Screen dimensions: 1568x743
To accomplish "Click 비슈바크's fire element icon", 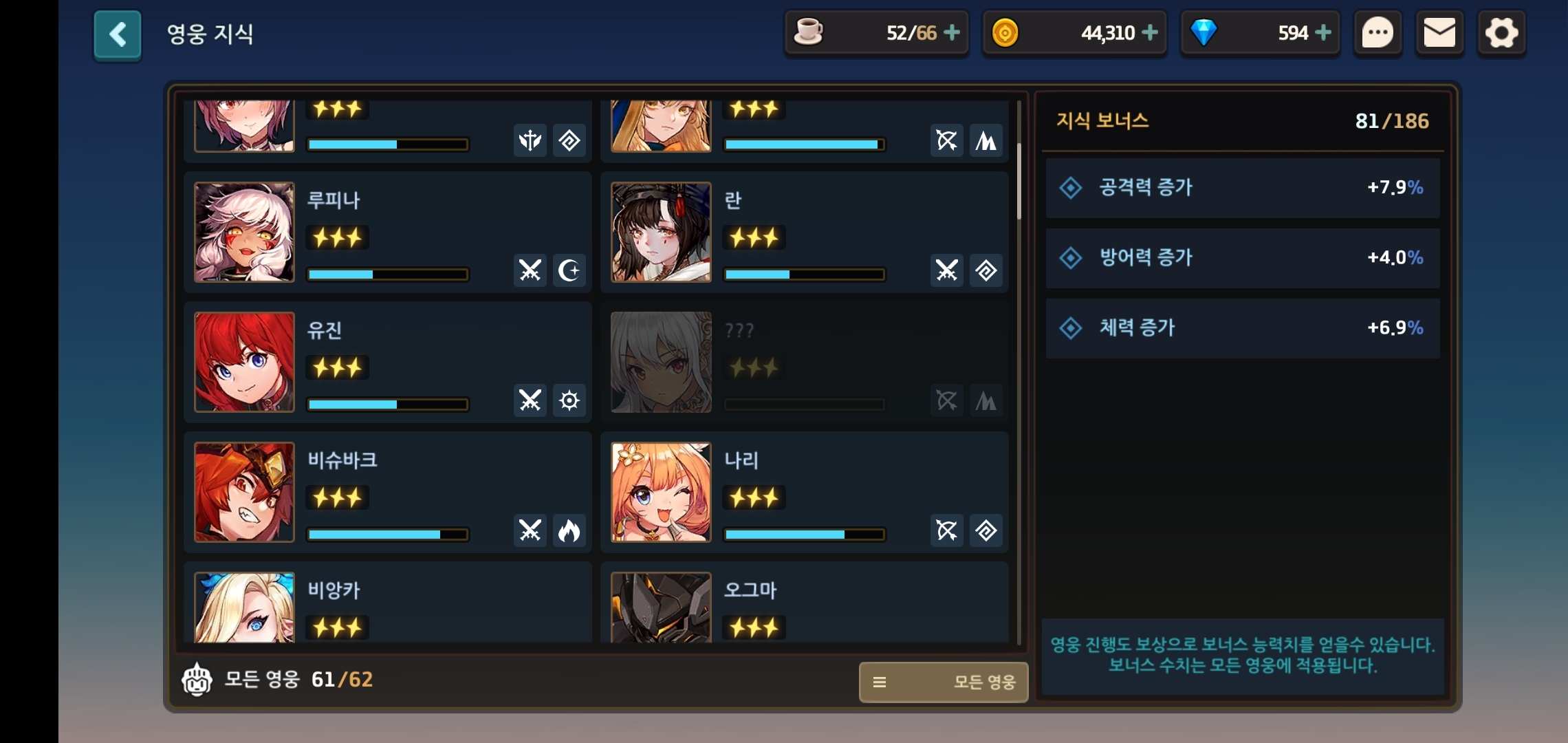I will (569, 530).
